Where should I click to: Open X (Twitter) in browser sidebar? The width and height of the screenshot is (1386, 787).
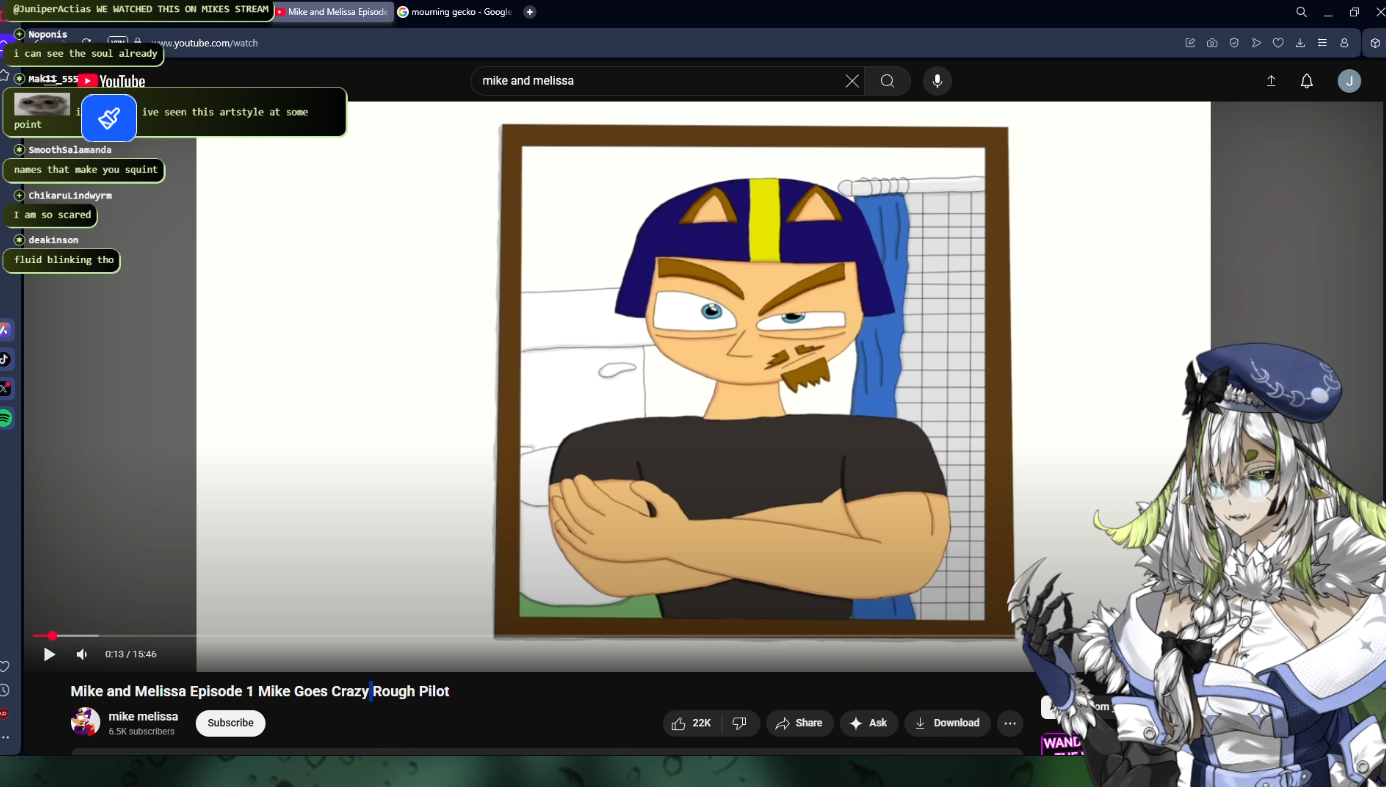pos(5,388)
